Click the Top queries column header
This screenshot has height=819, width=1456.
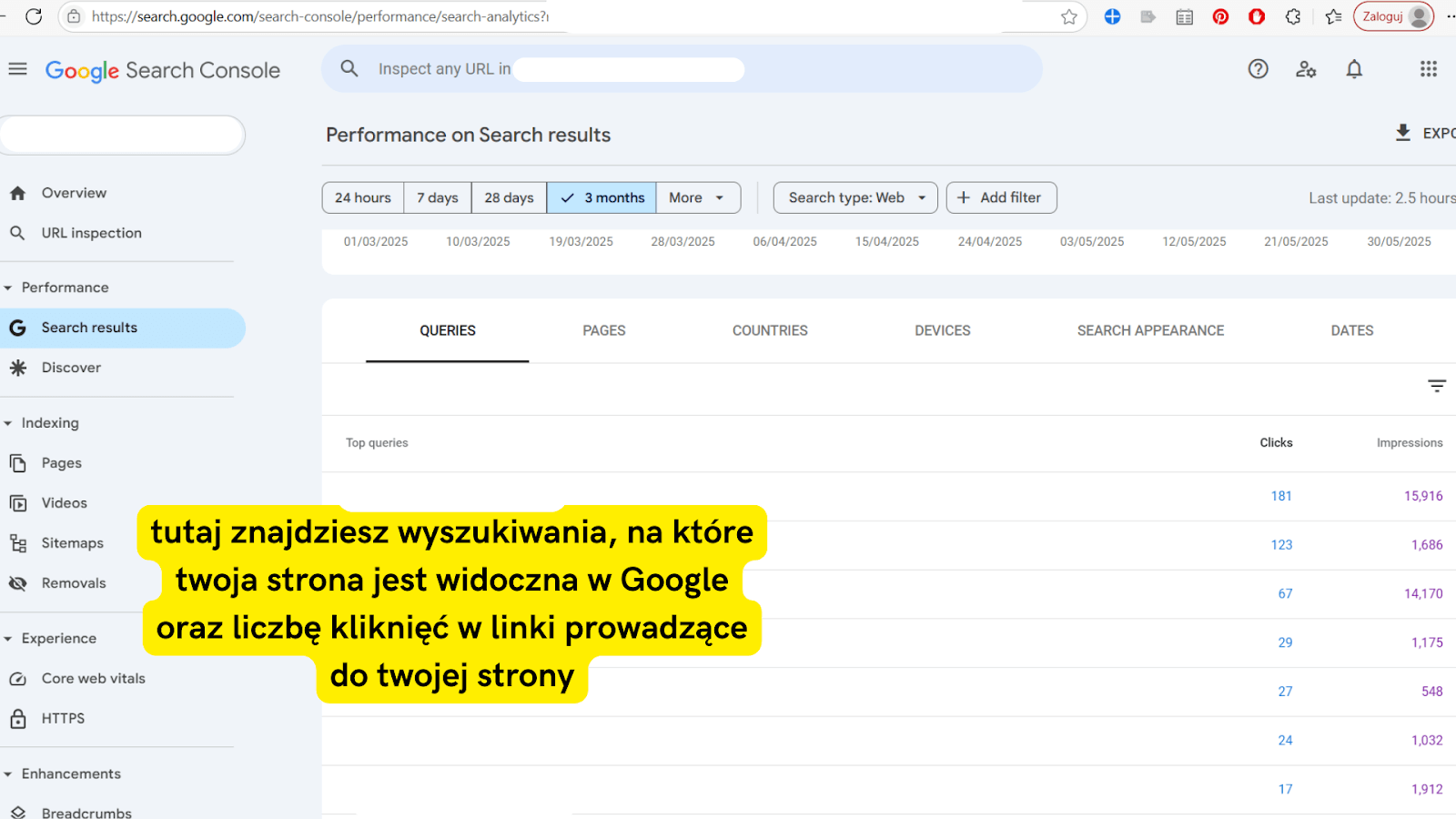coord(377,443)
